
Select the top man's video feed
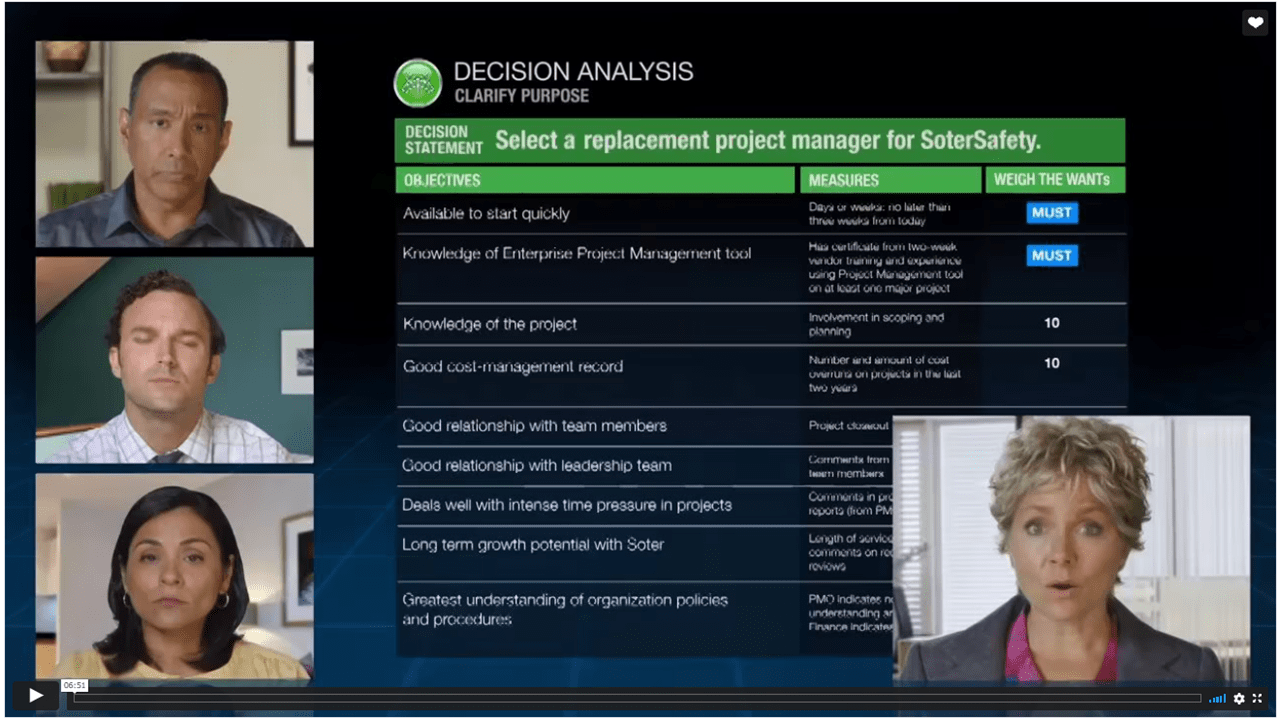tap(175, 144)
